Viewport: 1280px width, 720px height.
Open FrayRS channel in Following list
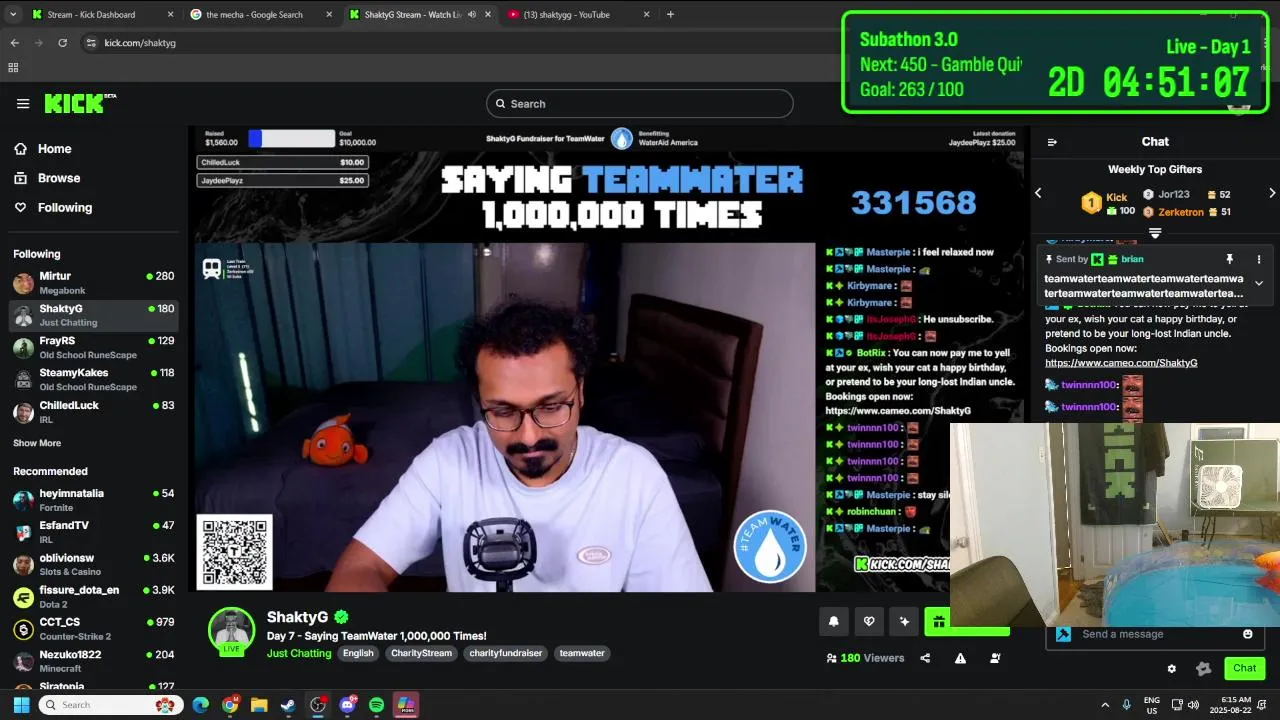click(x=94, y=348)
